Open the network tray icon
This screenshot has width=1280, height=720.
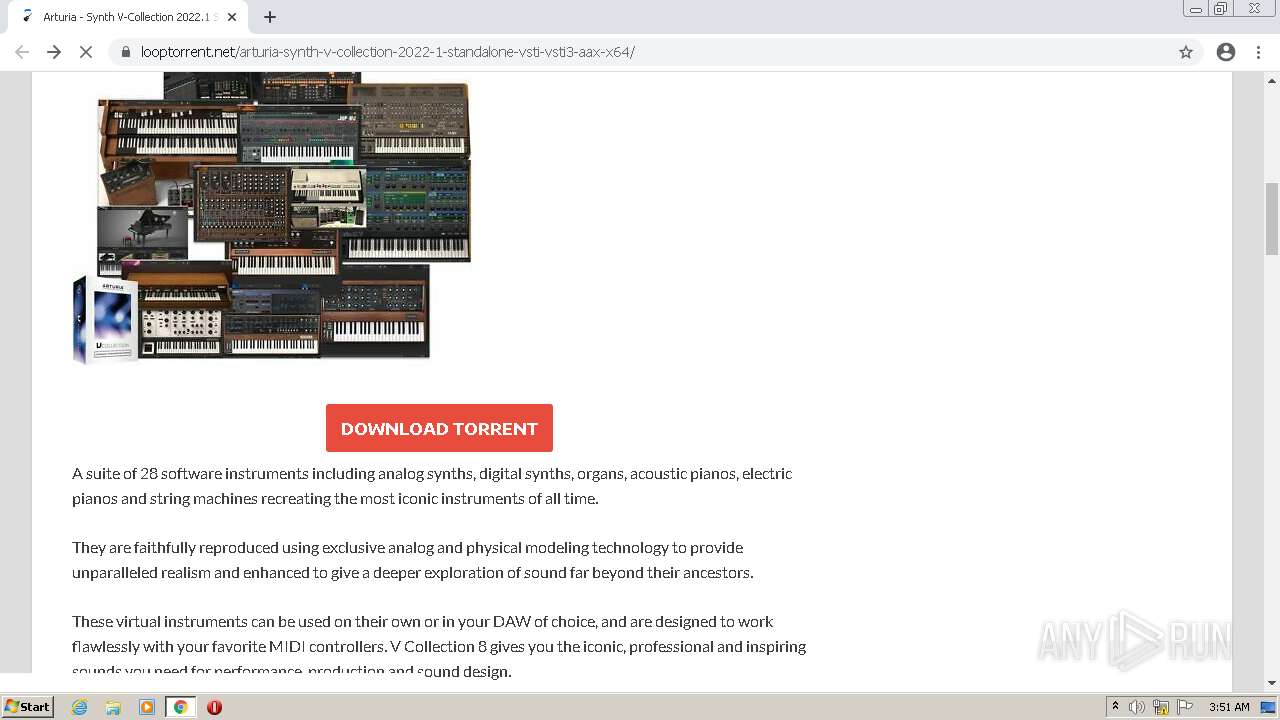pyautogui.click(x=1161, y=707)
